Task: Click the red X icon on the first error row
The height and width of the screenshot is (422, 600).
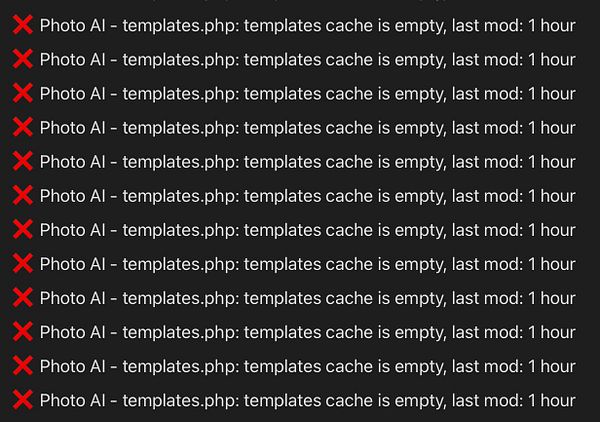Action: [x=23, y=25]
